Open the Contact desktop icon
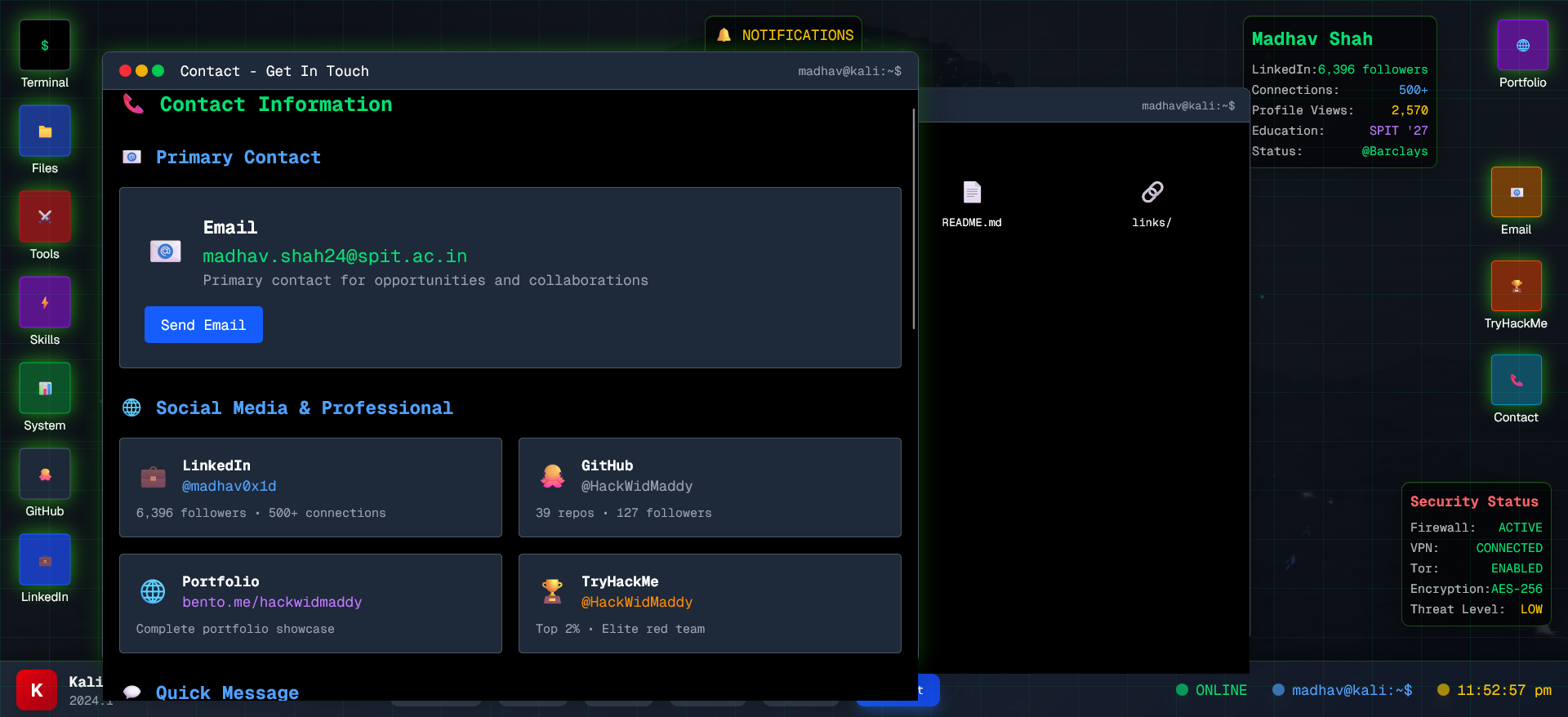Screen dimensions: 1568x717 pyautogui.click(x=1516, y=380)
